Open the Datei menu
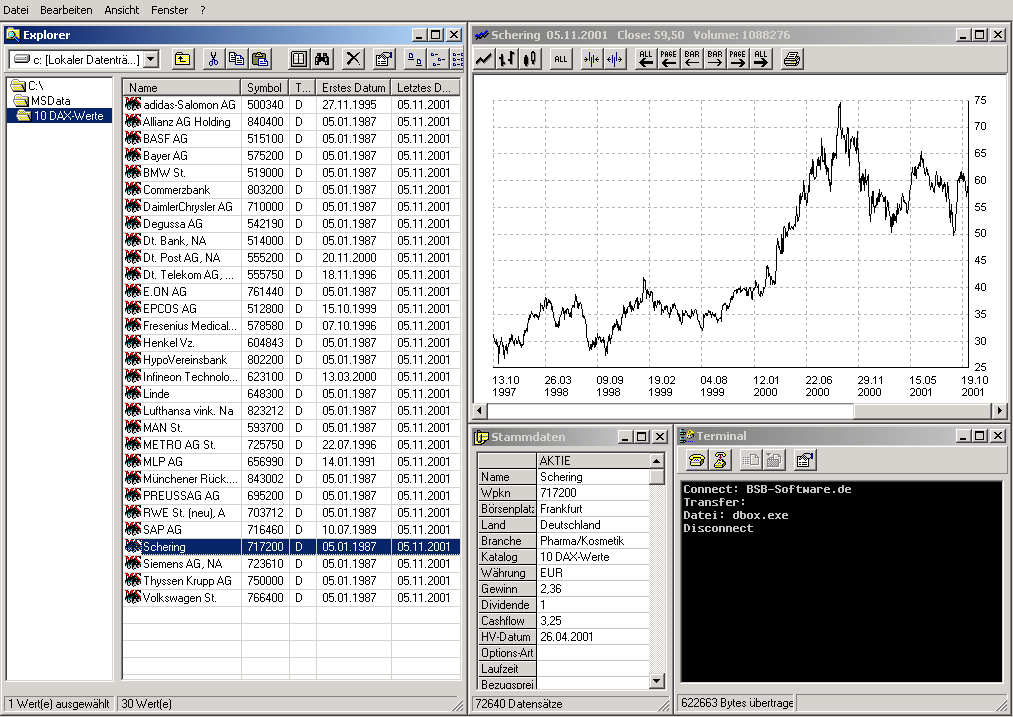Screen dimensions: 1013x717 (x=16, y=10)
